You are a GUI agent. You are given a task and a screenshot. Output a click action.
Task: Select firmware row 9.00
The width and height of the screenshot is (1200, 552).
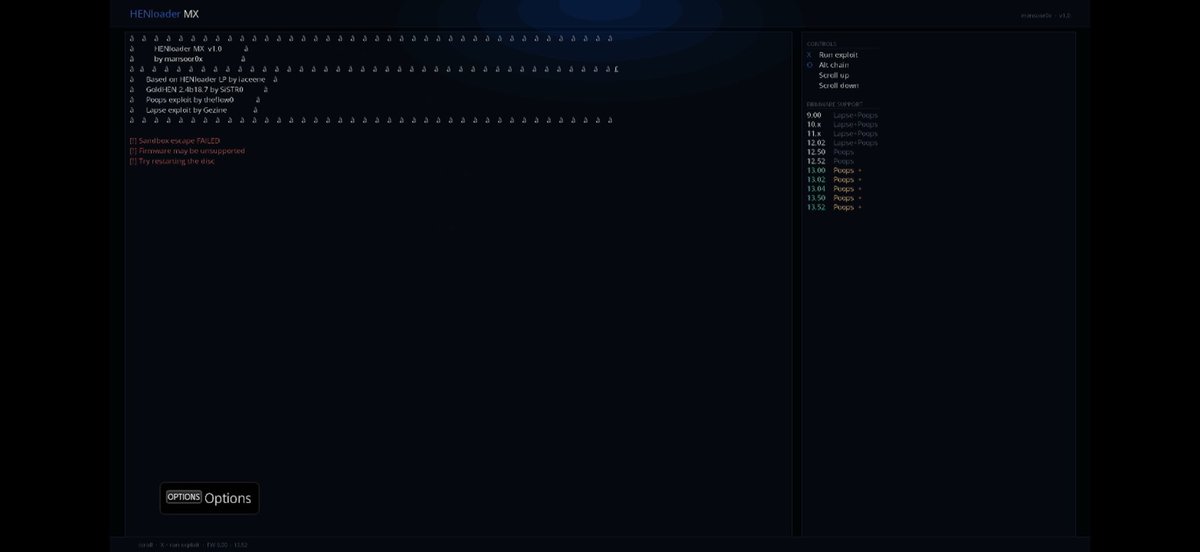842,115
